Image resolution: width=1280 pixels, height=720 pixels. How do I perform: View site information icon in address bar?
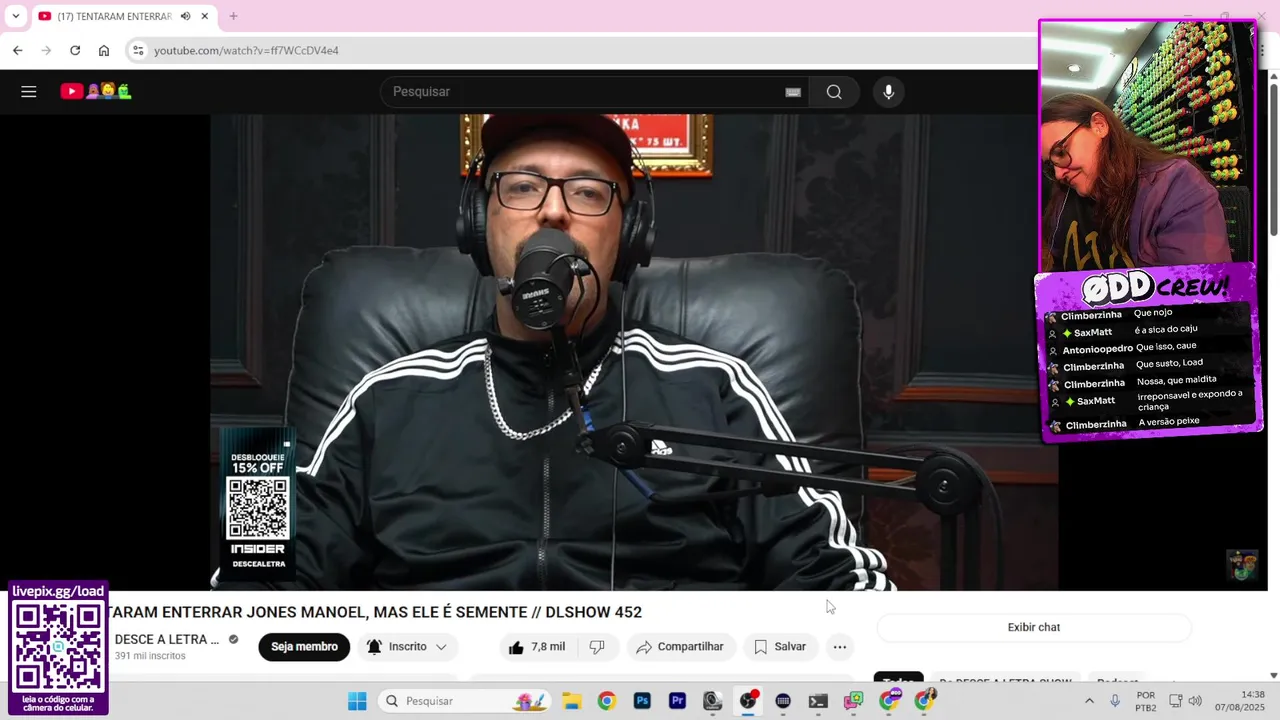(x=138, y=50)
